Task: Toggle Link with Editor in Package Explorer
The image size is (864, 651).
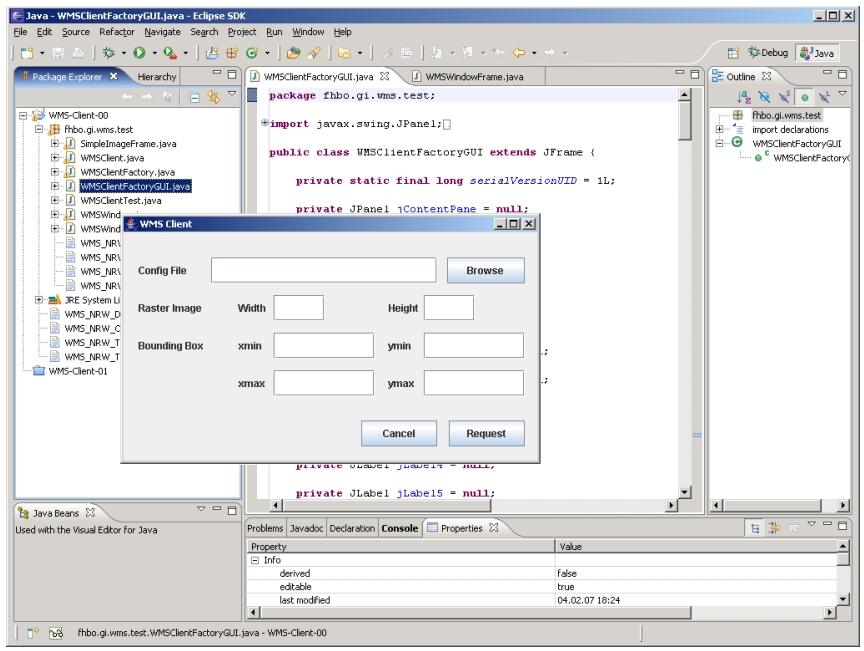Action: [213, 98]
